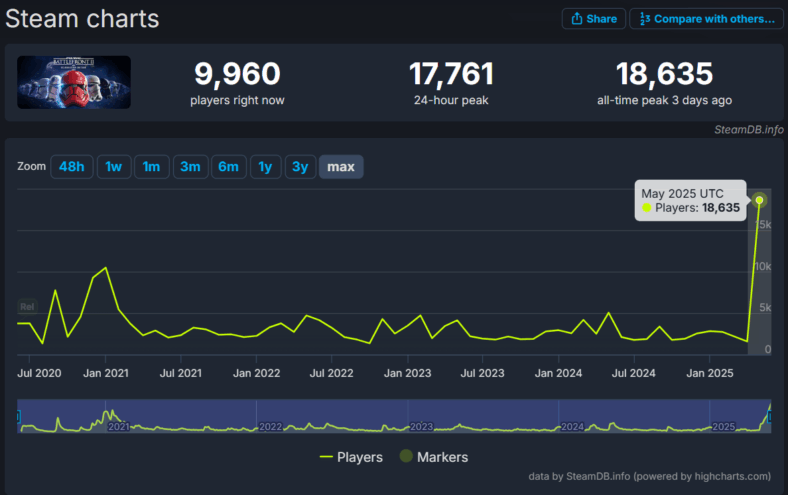Image resolution: width=788 pixels, height=495 pixels.
Task: Toggle the Players series in legend
Action: pyautogui.click(x=351, y=457)
